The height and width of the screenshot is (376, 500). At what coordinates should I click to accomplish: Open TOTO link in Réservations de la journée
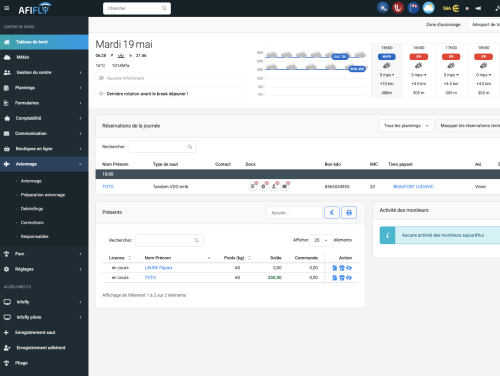coord(108,187)
